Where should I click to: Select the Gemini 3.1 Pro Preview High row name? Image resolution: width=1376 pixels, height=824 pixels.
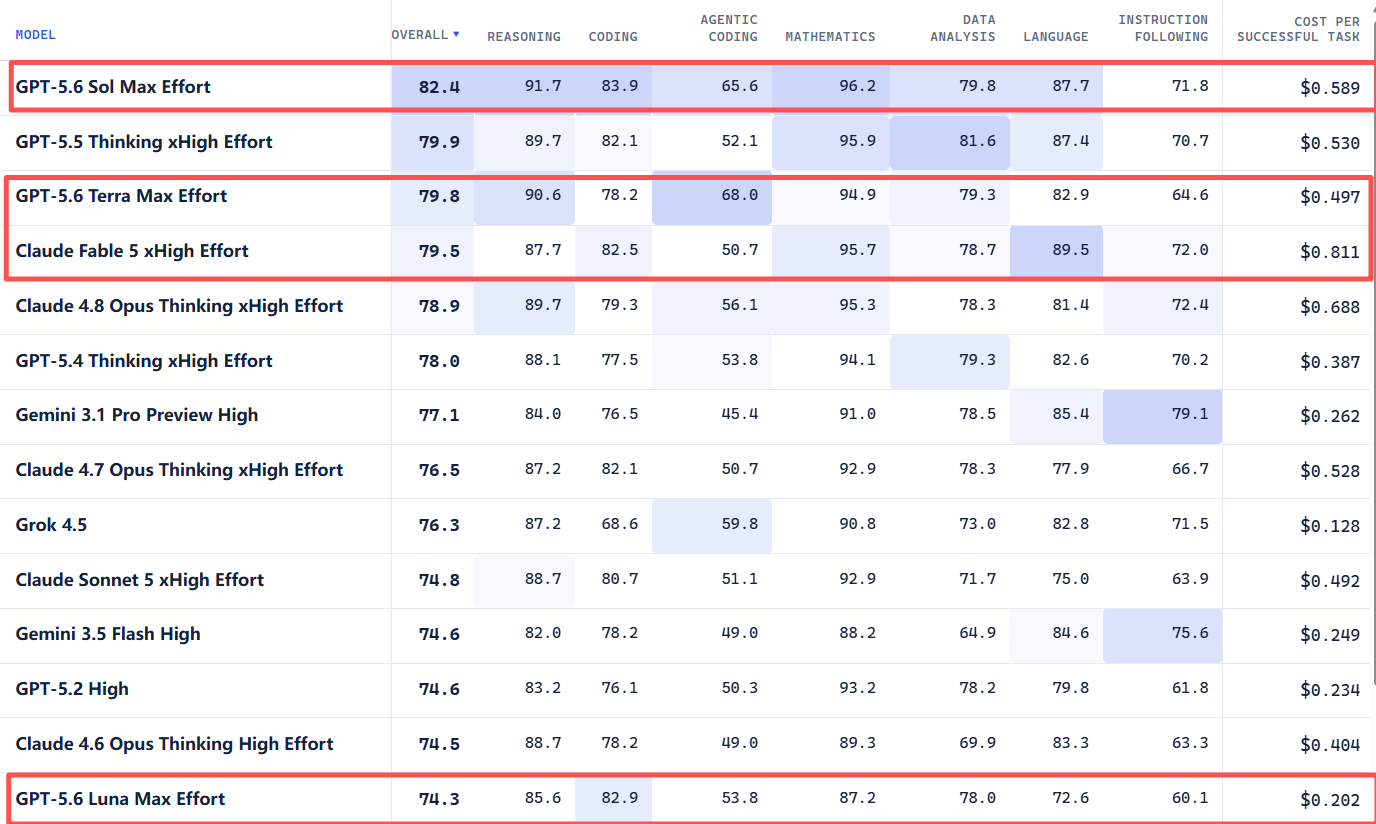pos(137,415)
